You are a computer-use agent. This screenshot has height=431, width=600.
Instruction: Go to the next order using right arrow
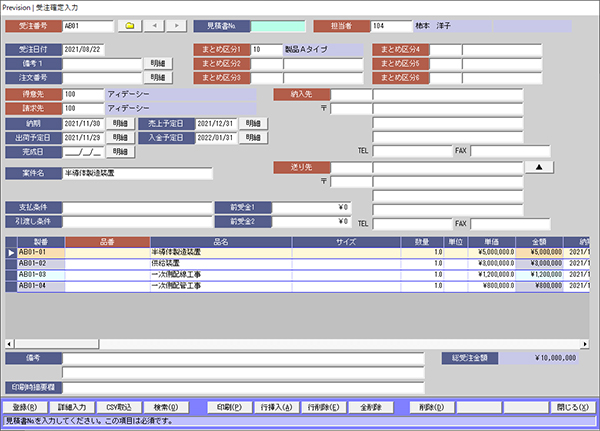(x=176, y=26)
